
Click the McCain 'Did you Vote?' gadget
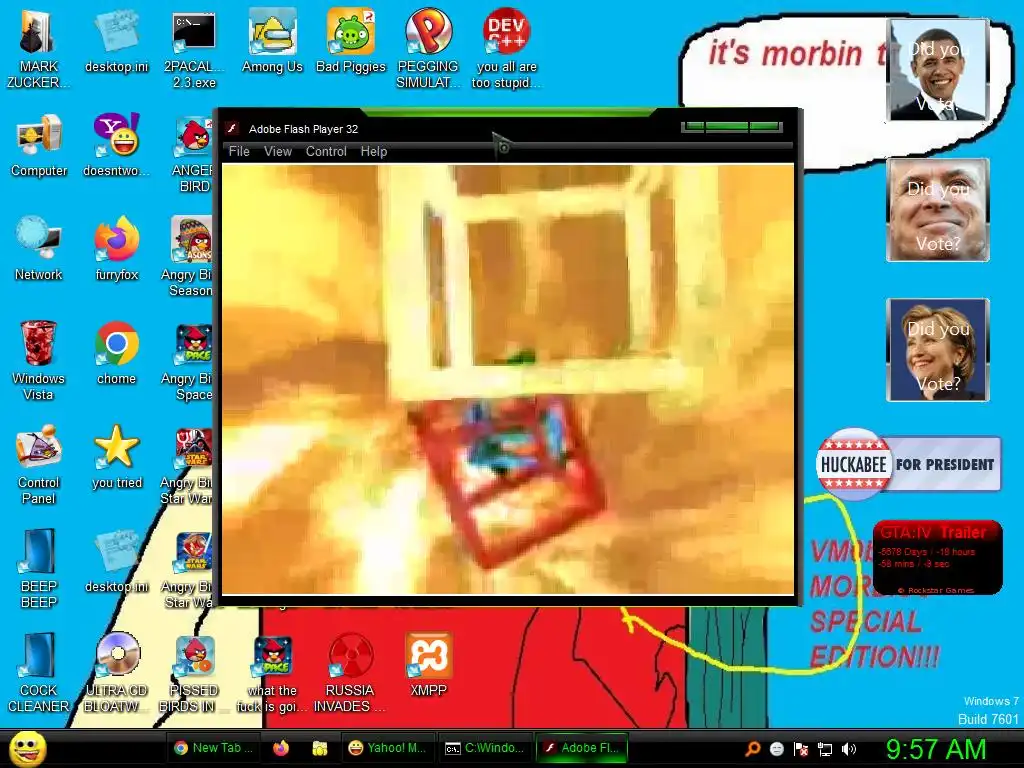(938, 210)
